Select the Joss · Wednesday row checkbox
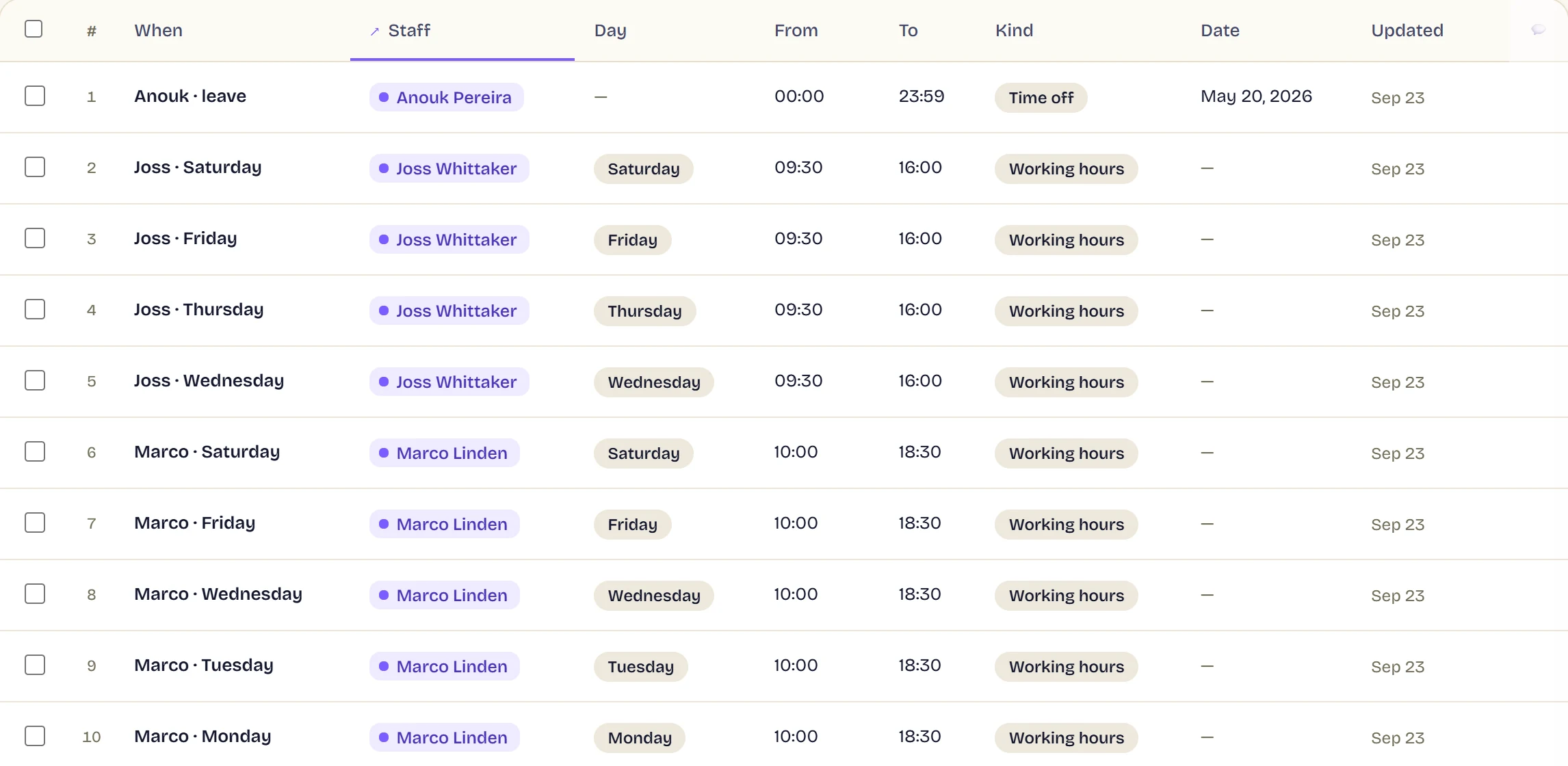The image size is (1568, 766). (x=35, y=380)
